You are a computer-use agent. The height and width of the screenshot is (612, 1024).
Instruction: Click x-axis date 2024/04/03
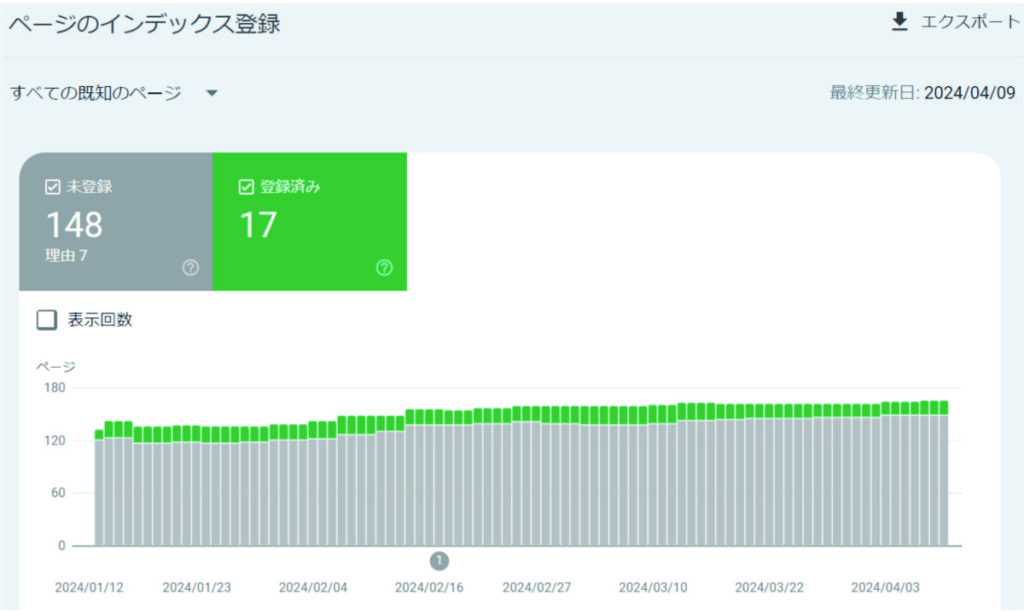click(885, 587)
